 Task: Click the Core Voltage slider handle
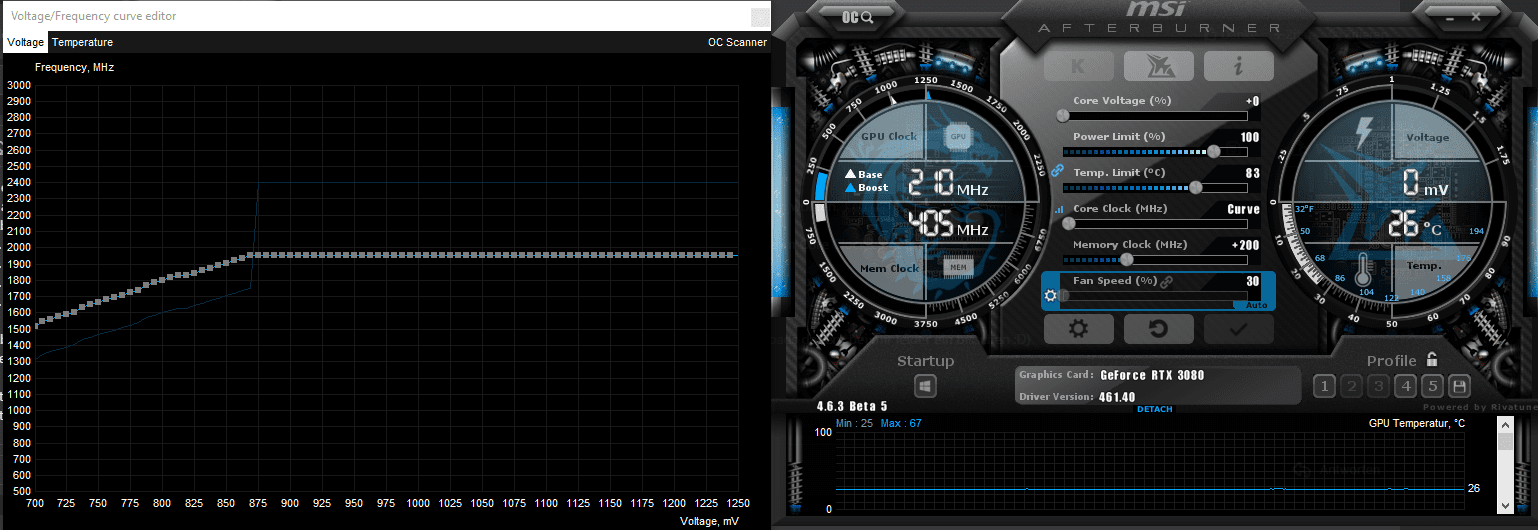(x=1061, y=116)
